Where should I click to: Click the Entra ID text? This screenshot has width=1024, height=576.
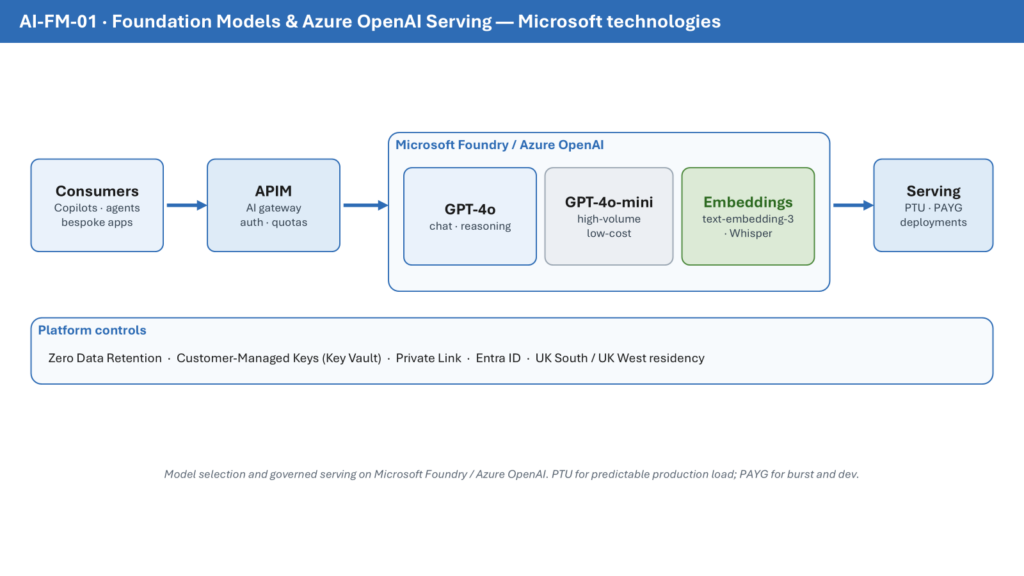(498, 358)
